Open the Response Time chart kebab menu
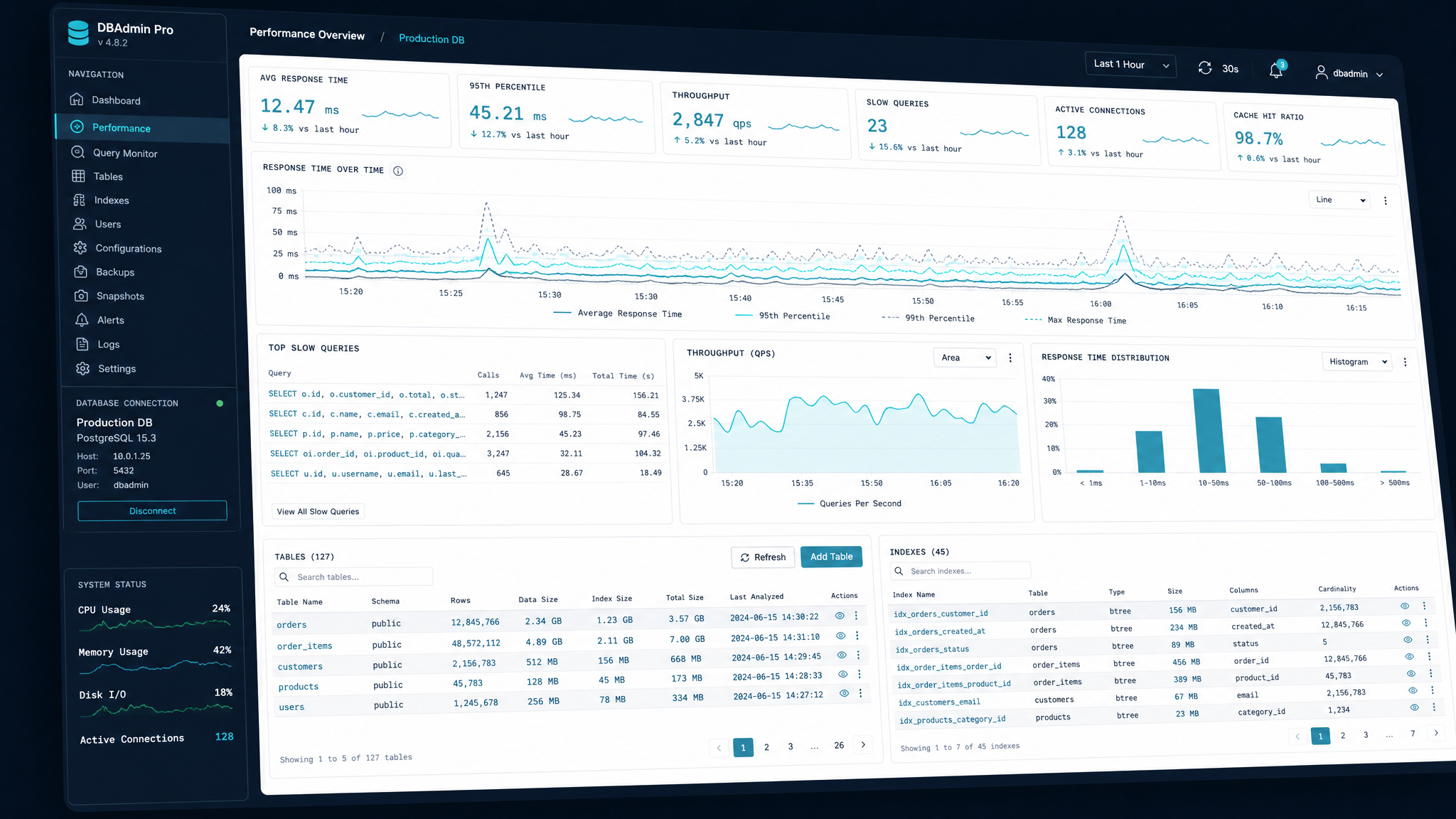The width and height of the screenshot is (1456, 819). (x=1385, y=201)
